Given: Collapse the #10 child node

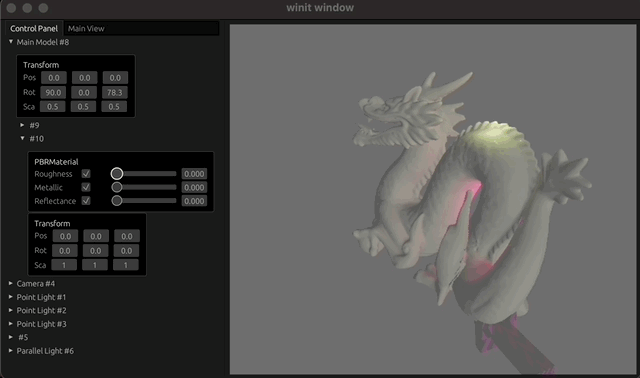Looking at the screenshot, I should (x=22, y=138).
